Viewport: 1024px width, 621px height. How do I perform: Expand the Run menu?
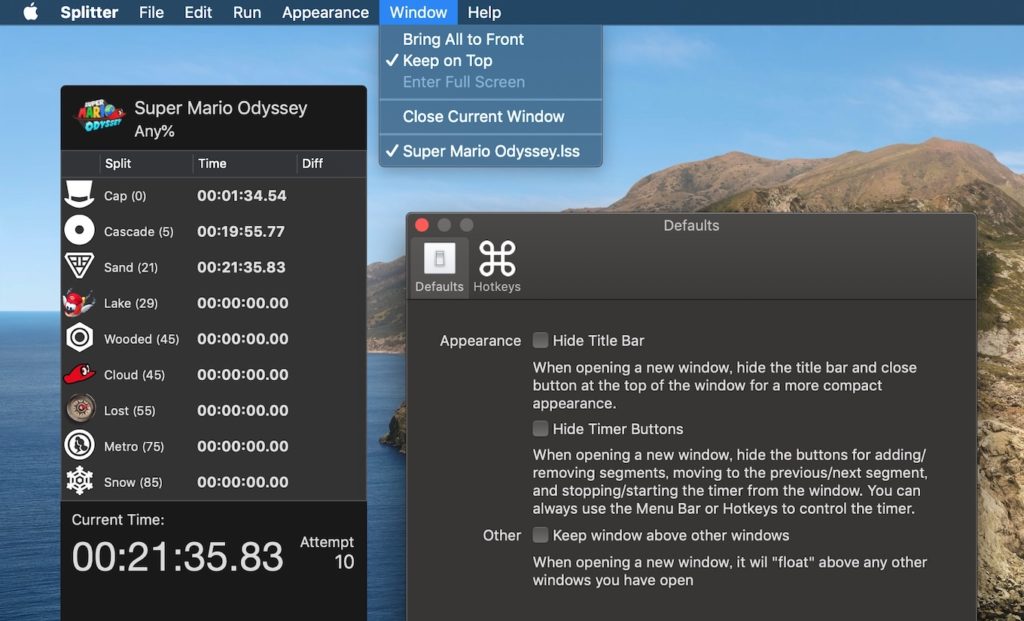(247, 13)
